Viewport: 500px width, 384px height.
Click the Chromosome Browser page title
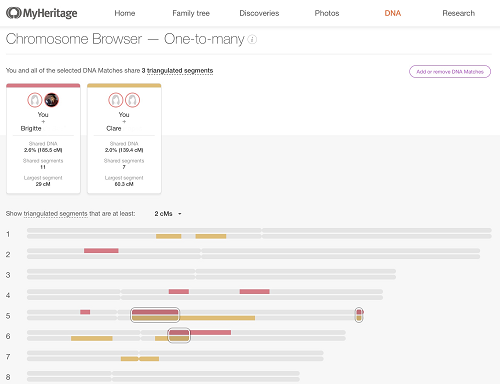coord(125,39)
